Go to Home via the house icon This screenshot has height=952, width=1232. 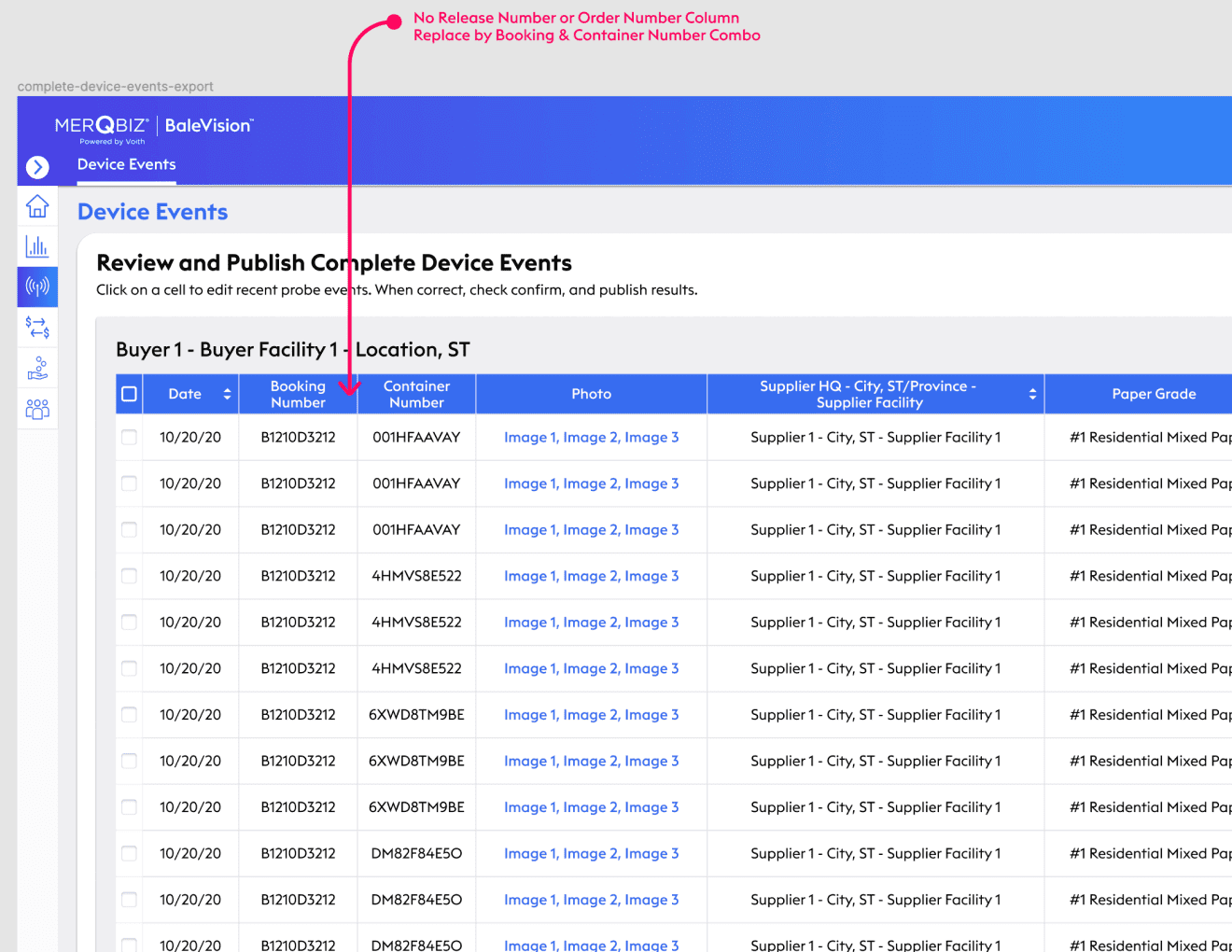[37, 206]
